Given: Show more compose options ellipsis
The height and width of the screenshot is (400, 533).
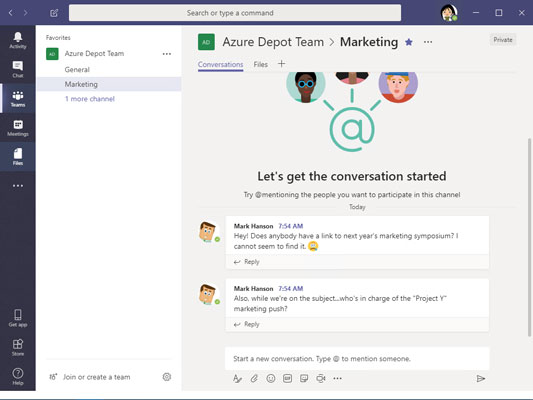Looking at the screenshot, I should coord(337,378).
